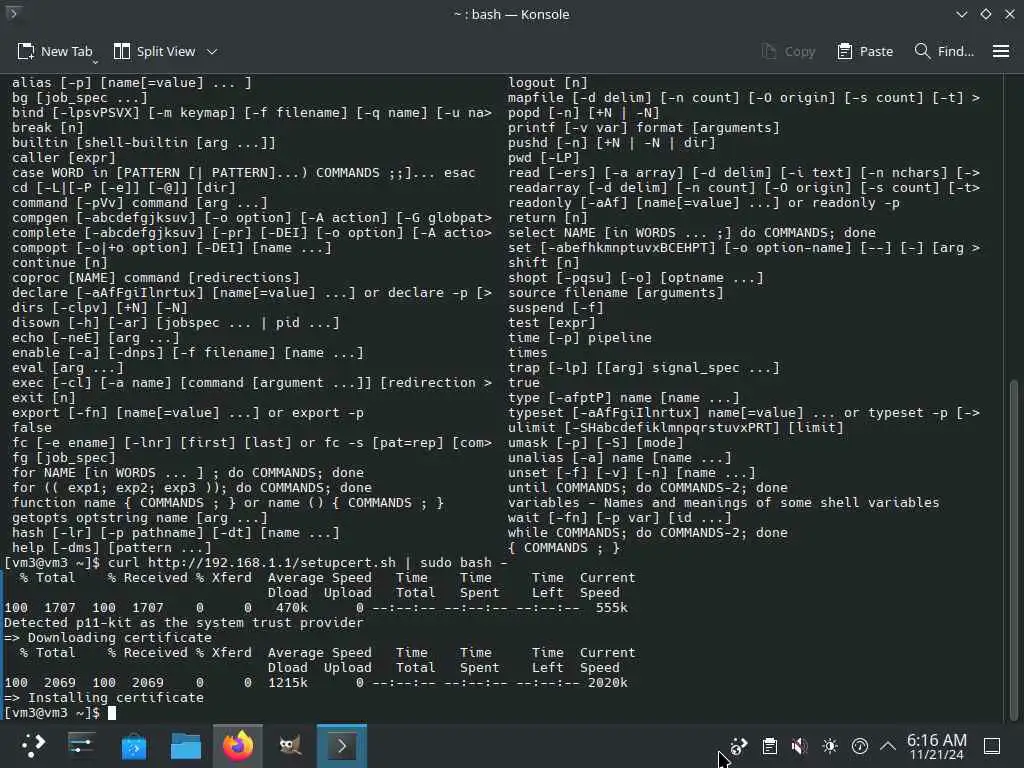Screen dimensions: 1024x768
Task: Expand the Split View dropdown chevron
Action: point(212,52)
